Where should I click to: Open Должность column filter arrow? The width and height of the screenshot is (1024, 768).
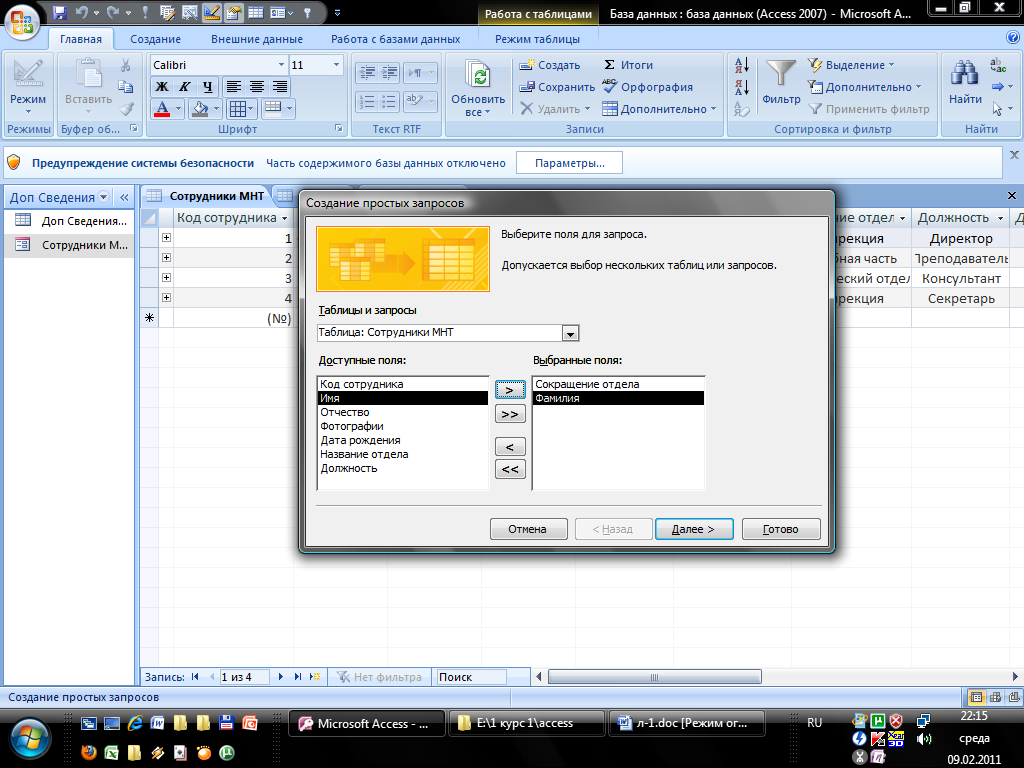[1000, 218]
